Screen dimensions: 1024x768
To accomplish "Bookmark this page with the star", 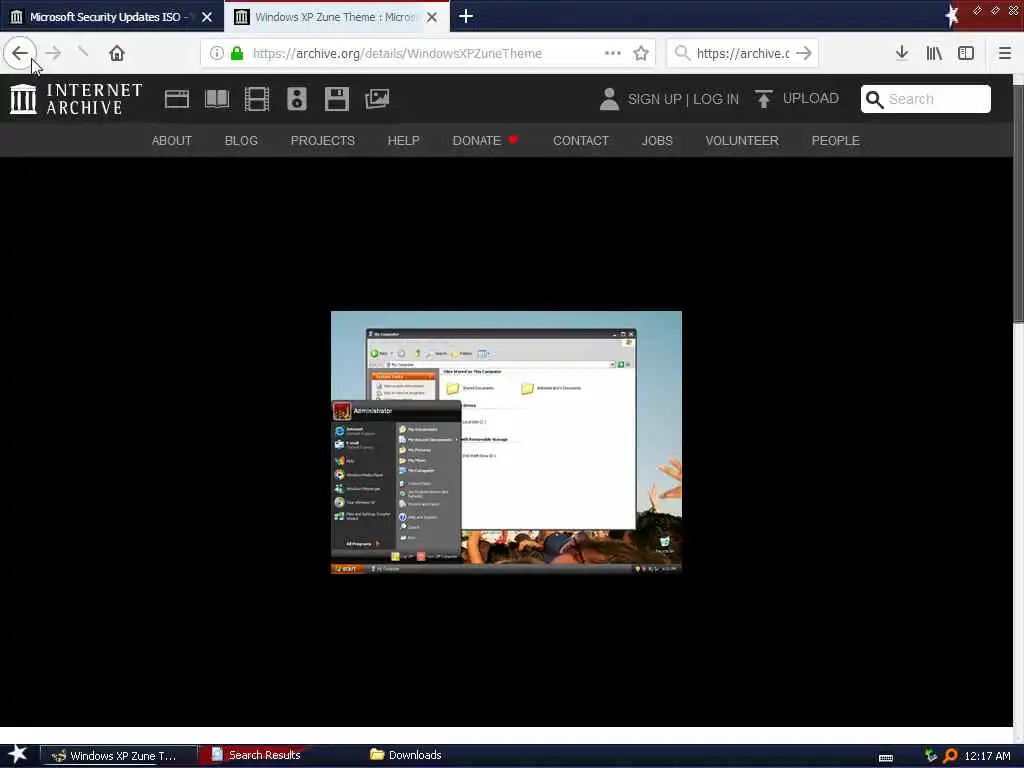I will point(641,53).
